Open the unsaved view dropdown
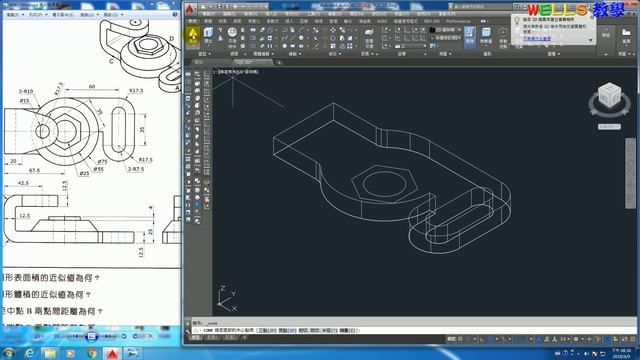 click(x=445, y=38)
